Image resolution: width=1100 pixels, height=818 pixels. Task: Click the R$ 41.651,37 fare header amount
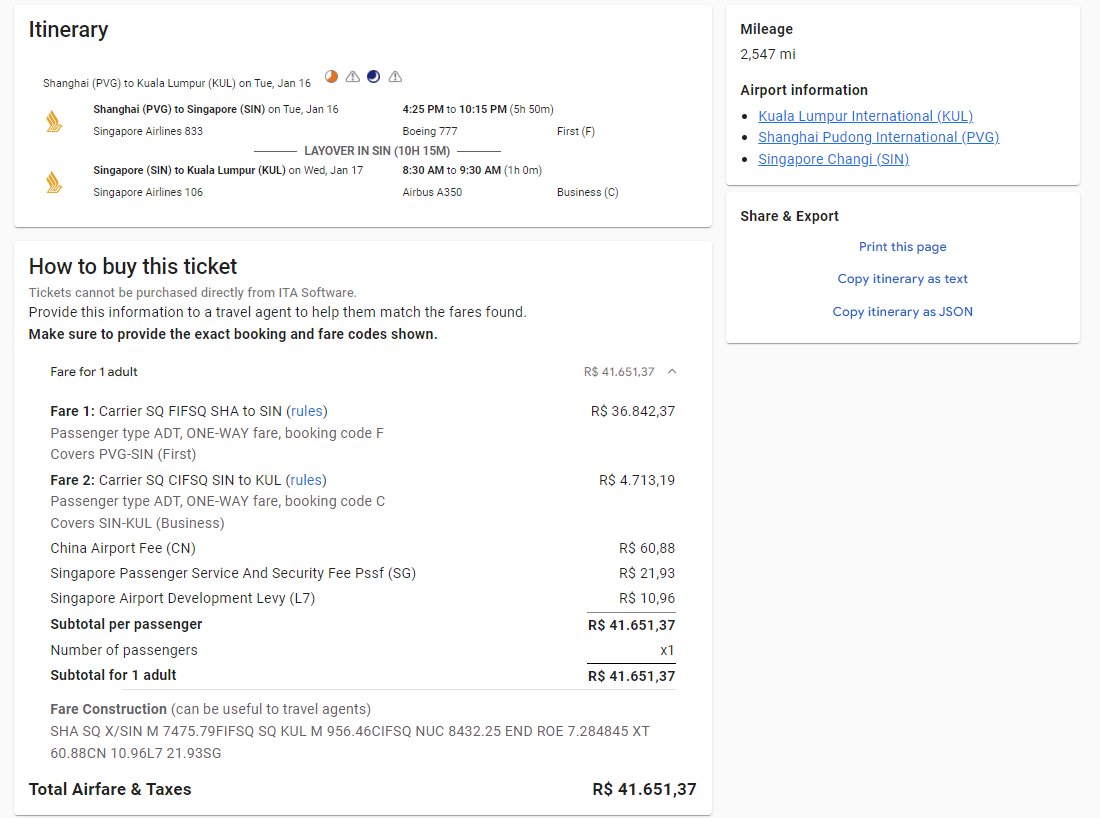[x=619, y=372]
